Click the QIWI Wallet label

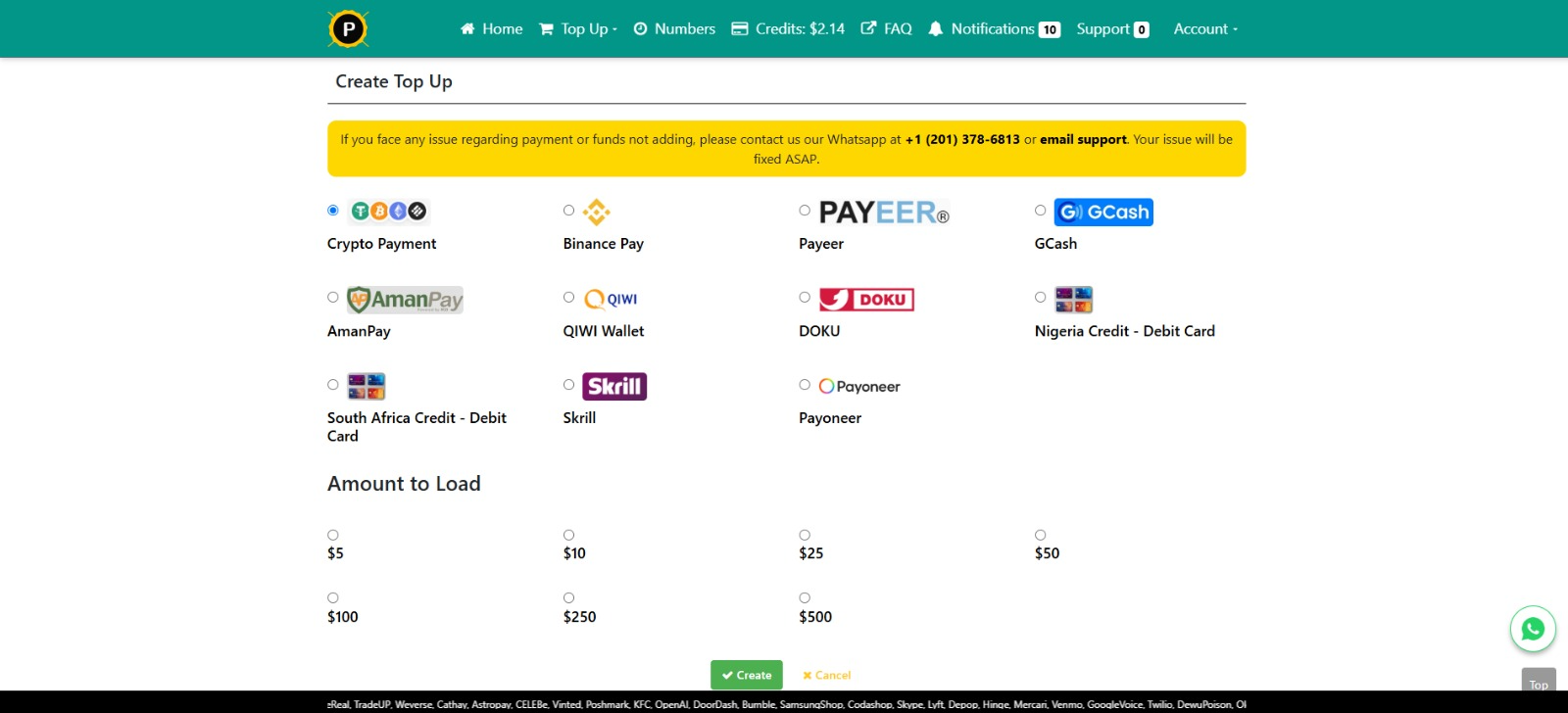point(603,331)
